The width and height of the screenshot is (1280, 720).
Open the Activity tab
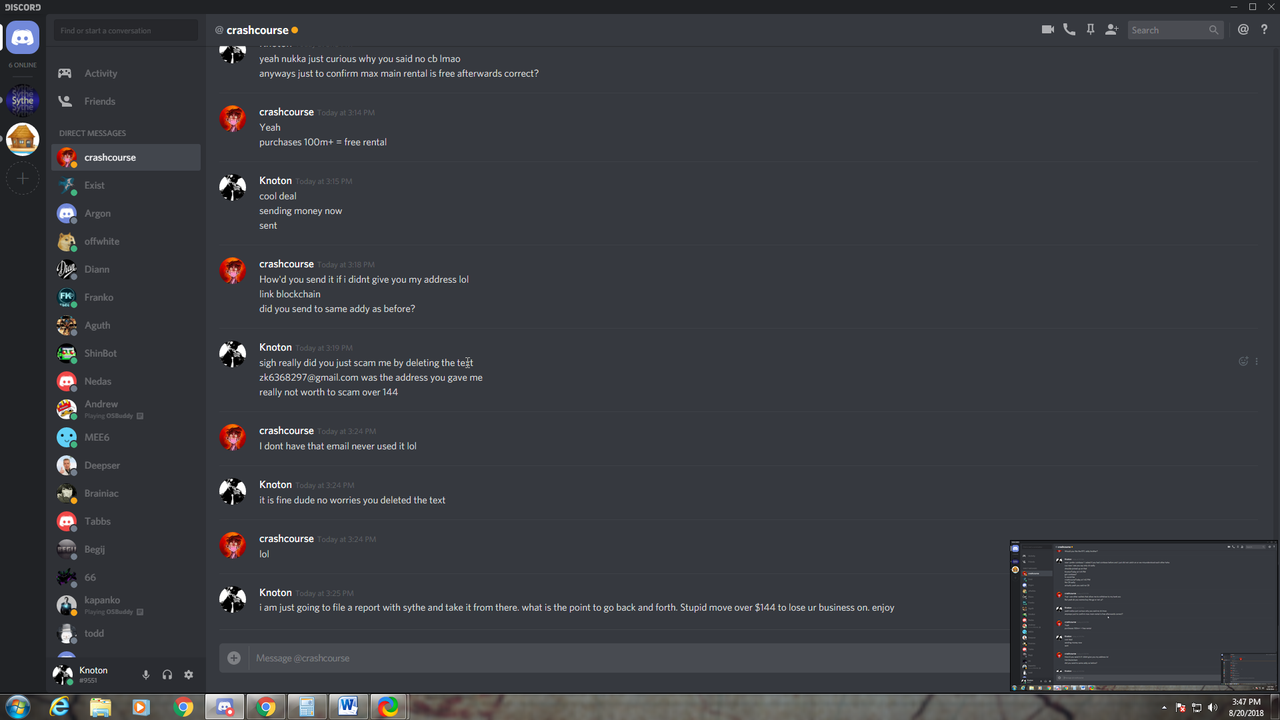[100, 73]
